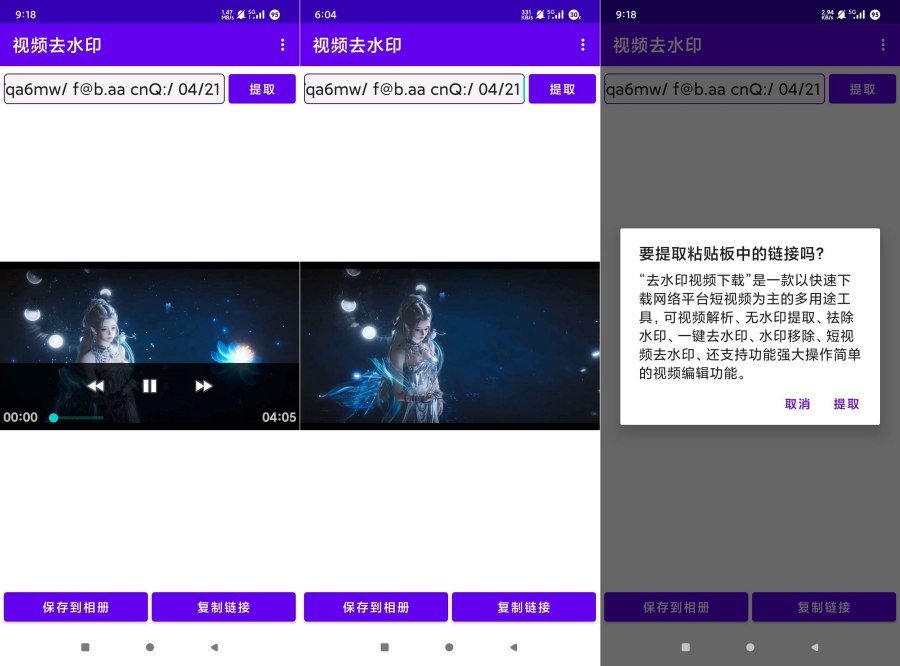Tap the 提取 button next to the link field
The height and width of the screenshot is (666, 900).
[262, 89]
